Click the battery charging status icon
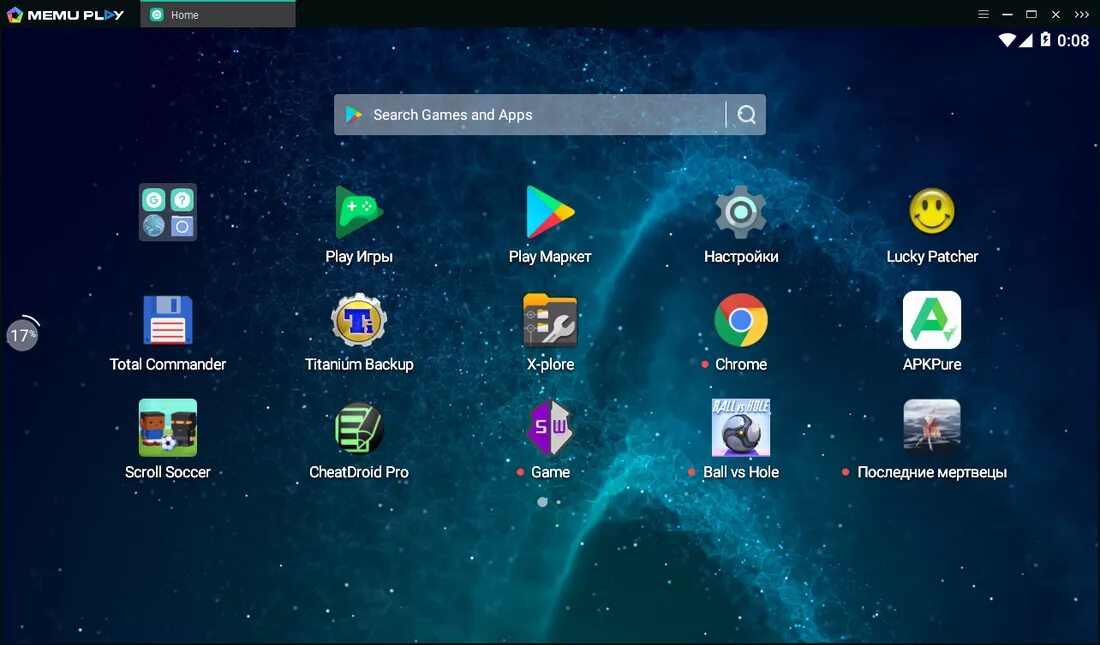This screenshot has width=1100, height=645. [1045, 39]
